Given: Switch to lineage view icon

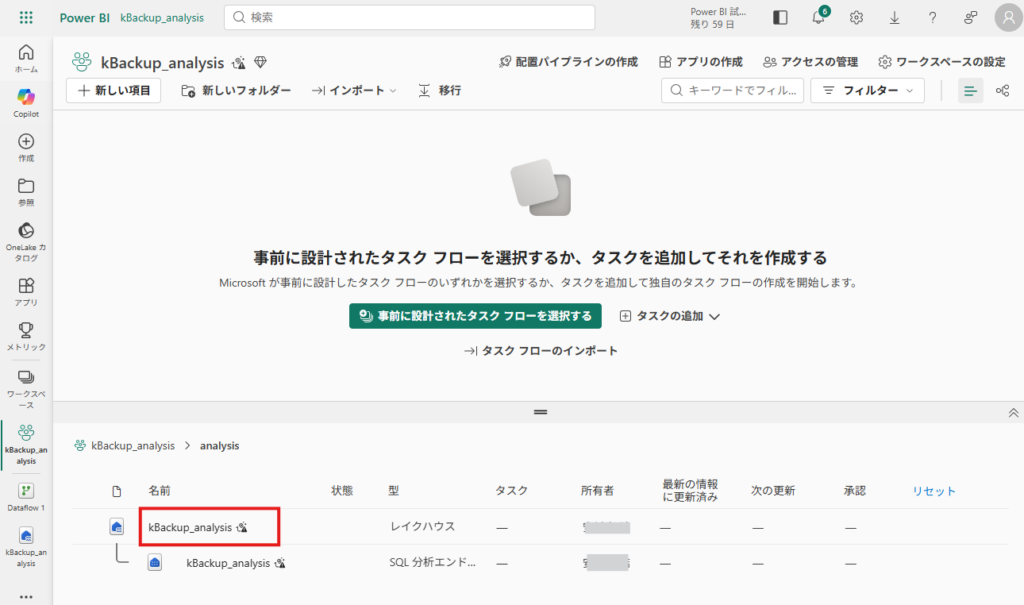Looking at the screenshot, I should (x=1002, y=91).
